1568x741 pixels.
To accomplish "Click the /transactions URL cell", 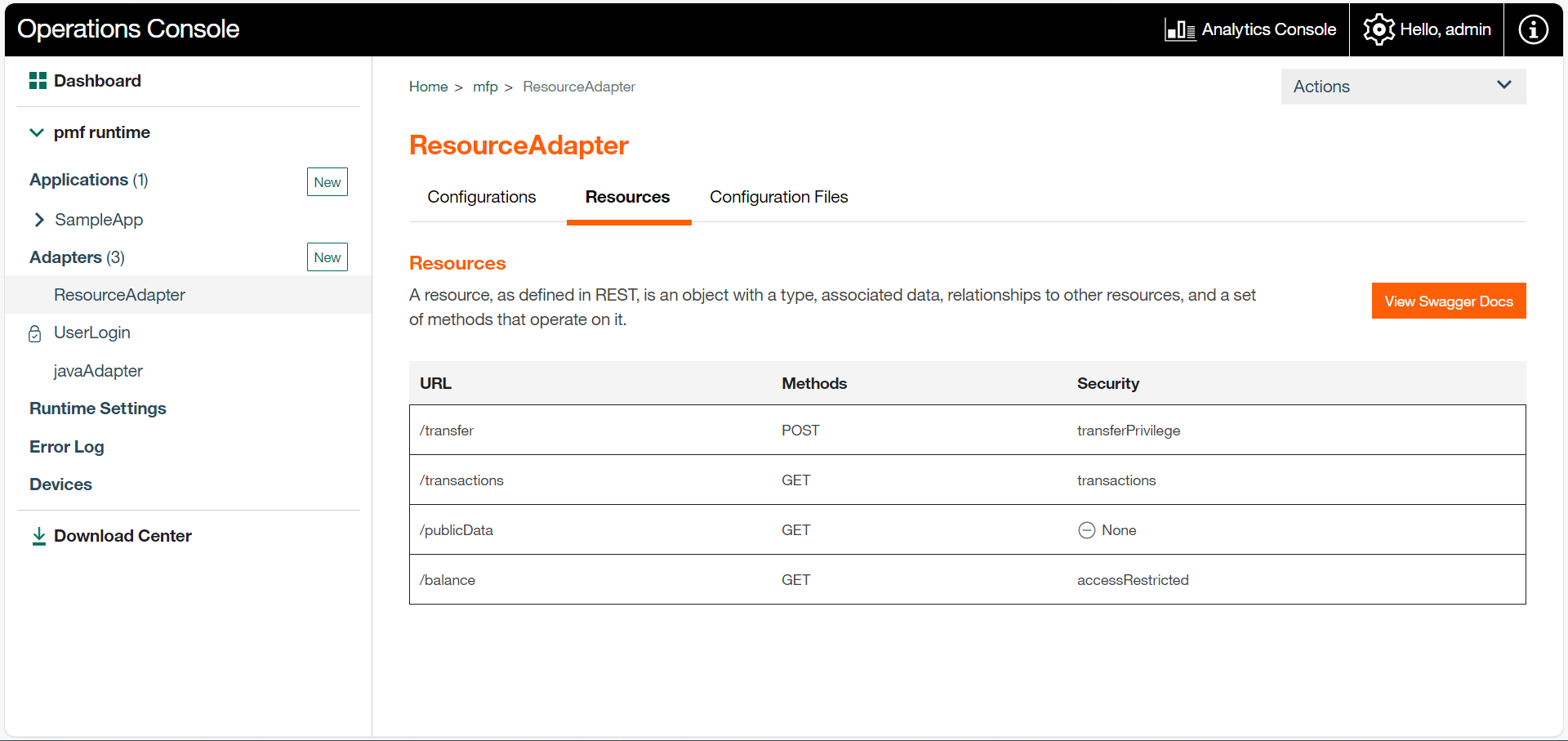I will (x=461, y=480).
